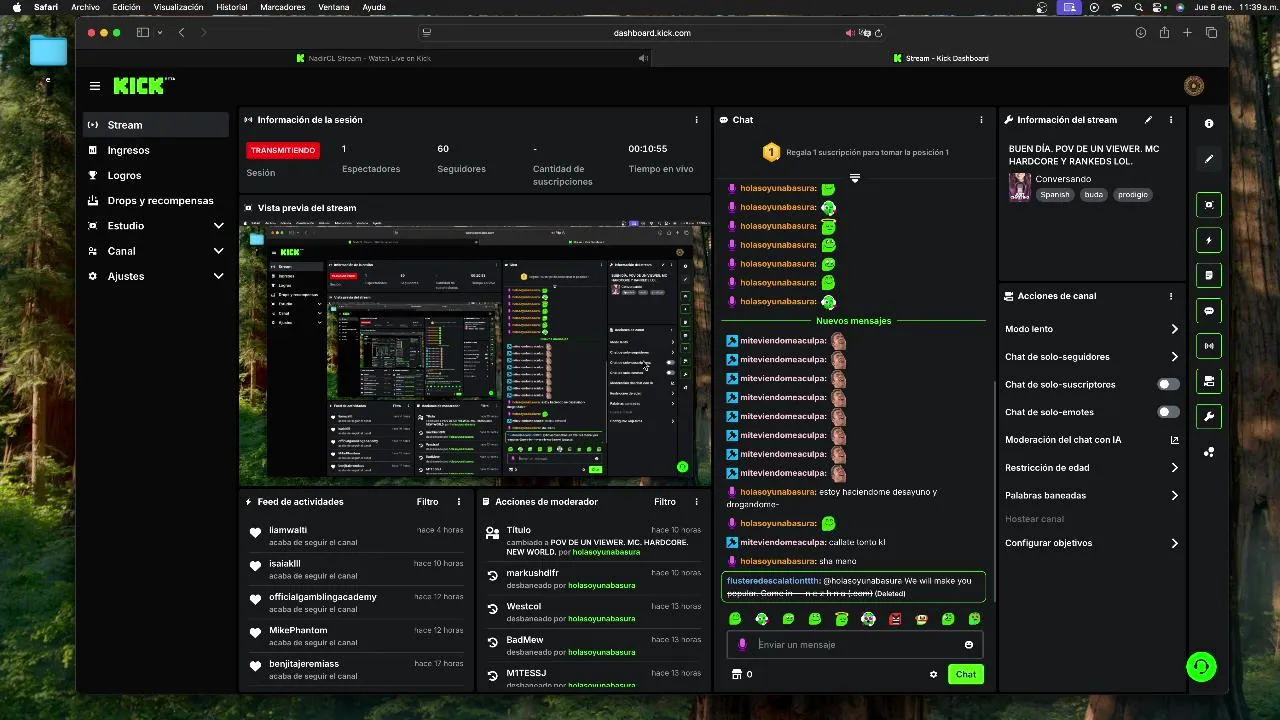Open options menu of Información de la sesión
The width and height of the screenshot is (1280, 720).
pos(697,120)
